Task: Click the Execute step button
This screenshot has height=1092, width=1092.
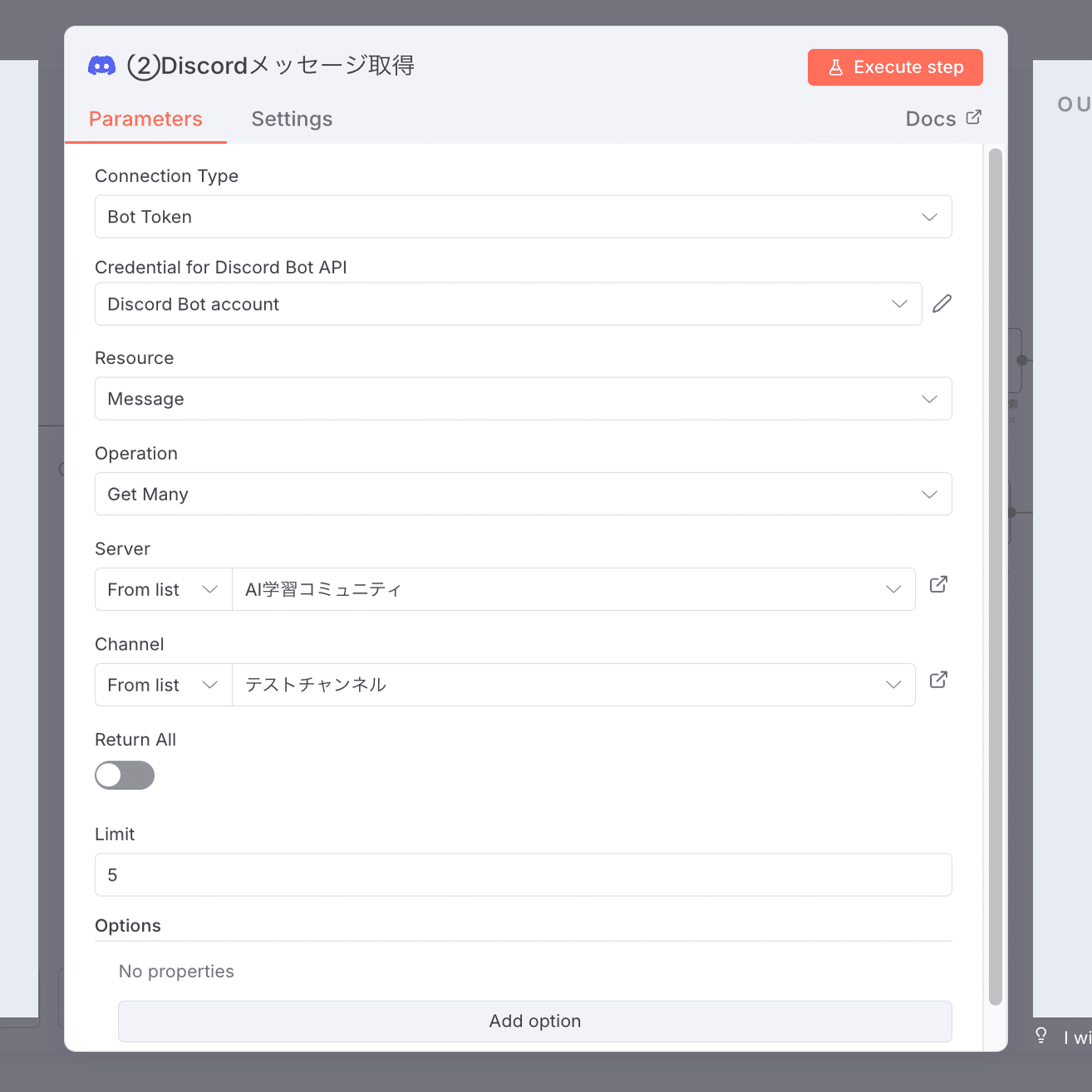Action: (x=895, y=67)
